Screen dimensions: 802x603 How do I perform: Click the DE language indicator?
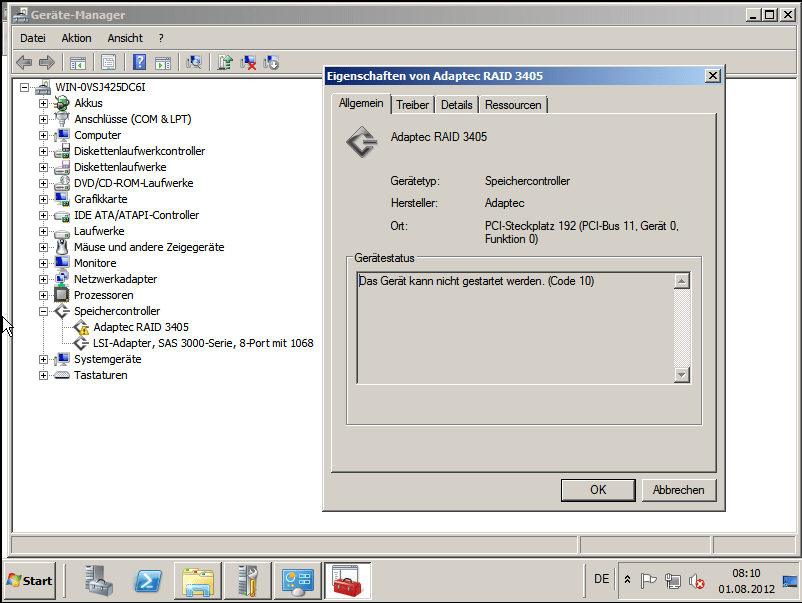tap(601, 579)
